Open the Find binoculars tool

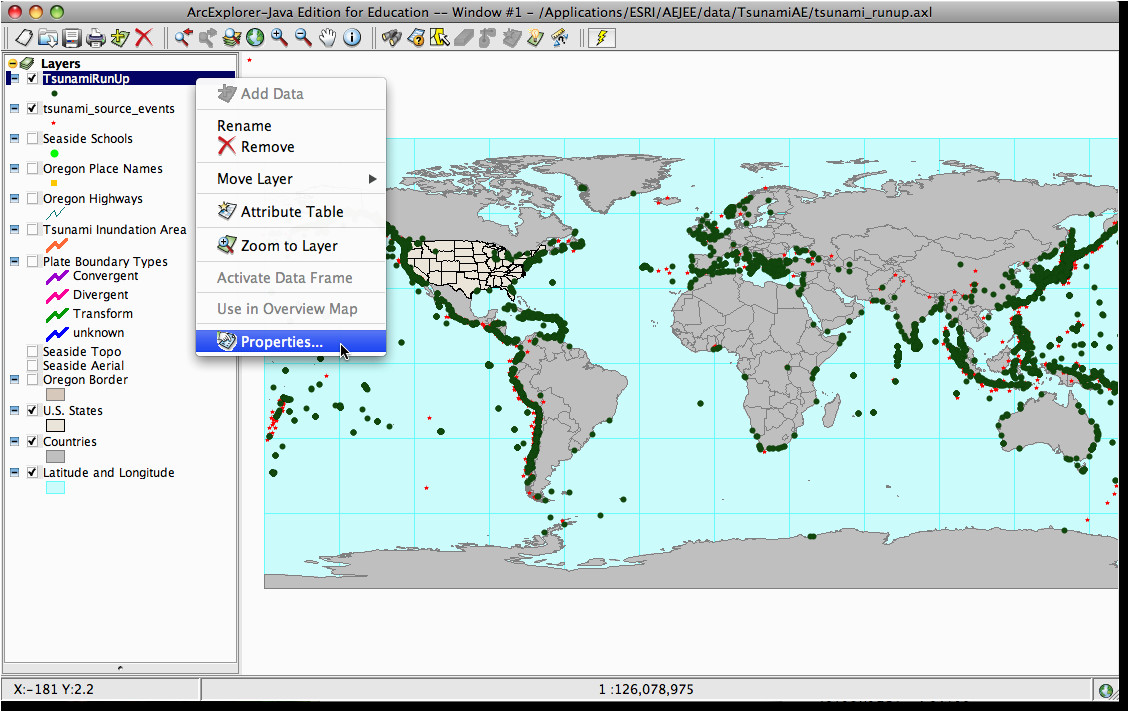[391, 37]
